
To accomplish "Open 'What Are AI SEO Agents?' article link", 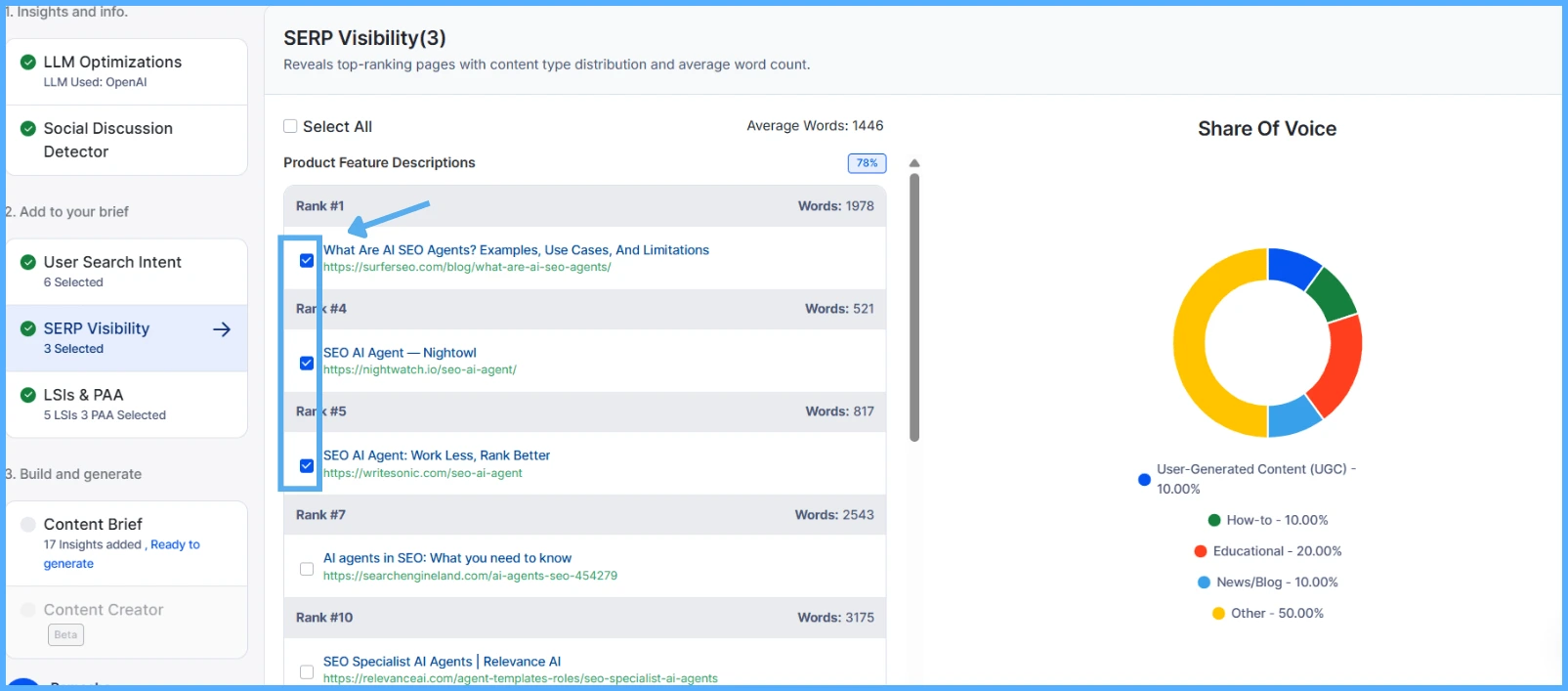I will click(x=516, y=250).
